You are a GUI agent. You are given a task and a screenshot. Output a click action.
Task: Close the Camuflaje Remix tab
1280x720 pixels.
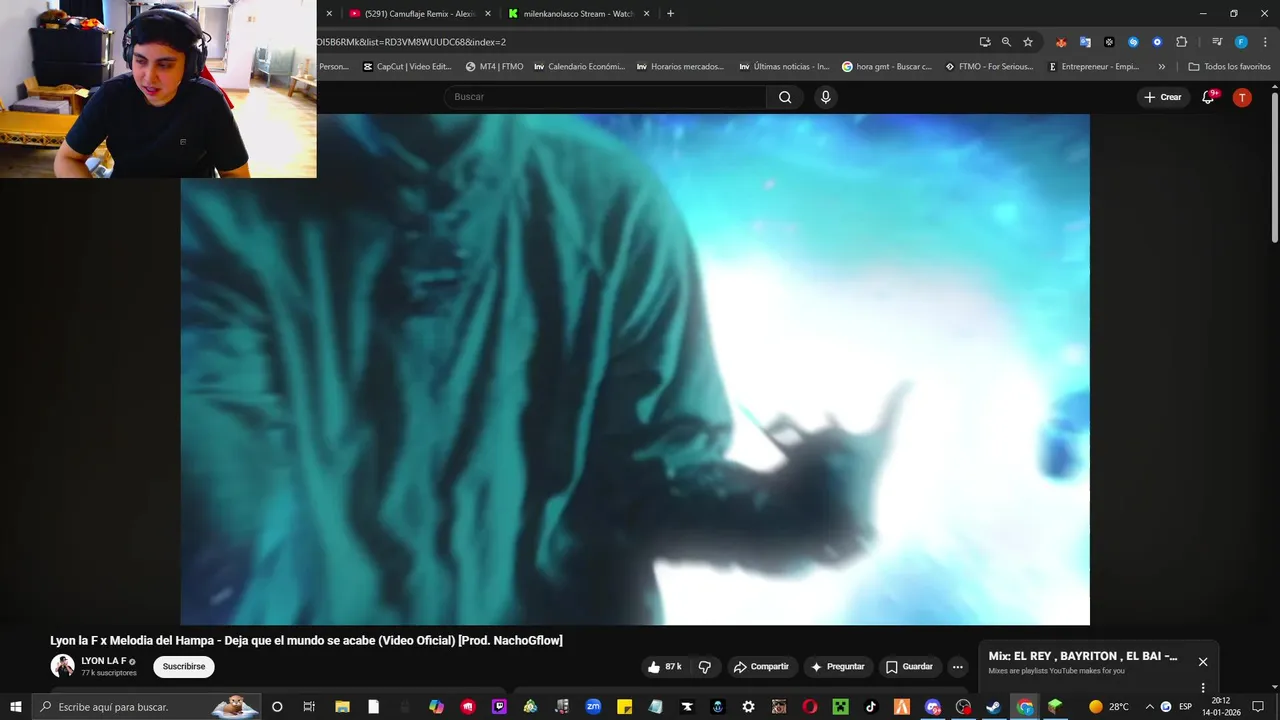488,14
